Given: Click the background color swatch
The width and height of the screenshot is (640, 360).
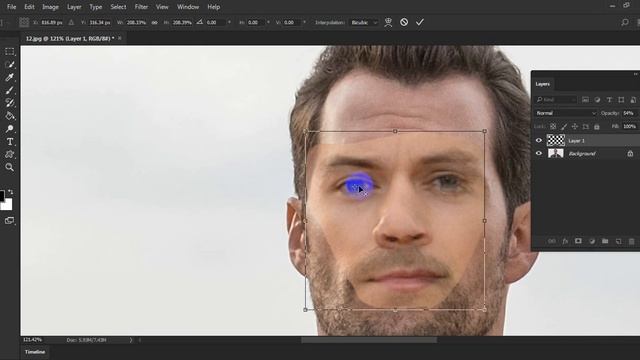Looking at the screenshot, I should [8, 205].
